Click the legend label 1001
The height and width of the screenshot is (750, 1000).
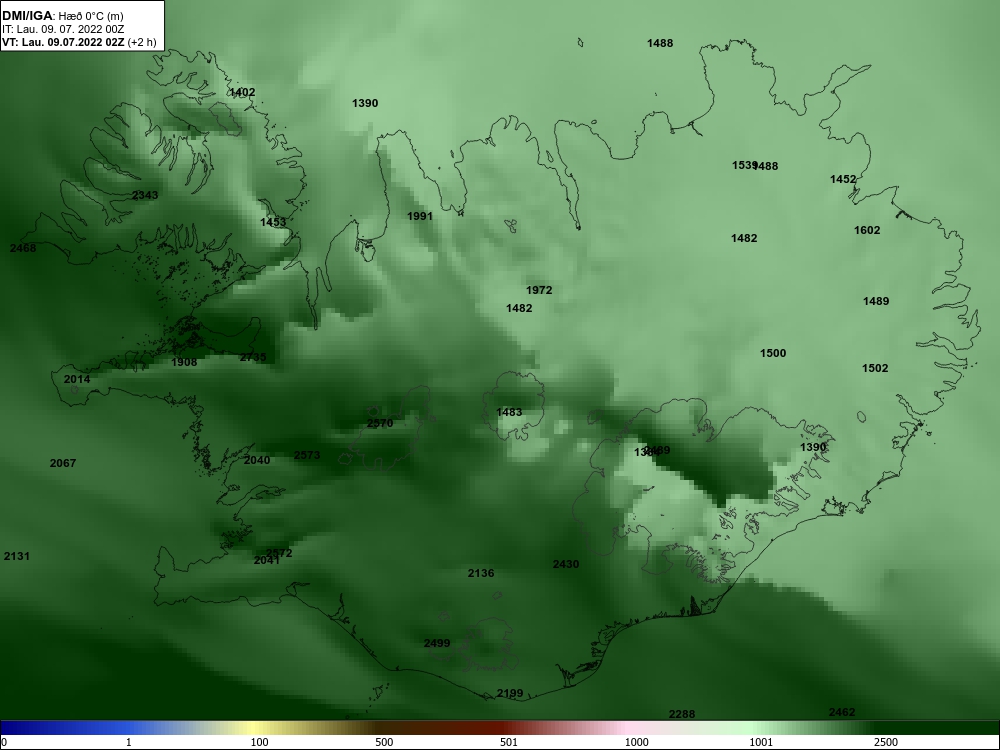761,742
